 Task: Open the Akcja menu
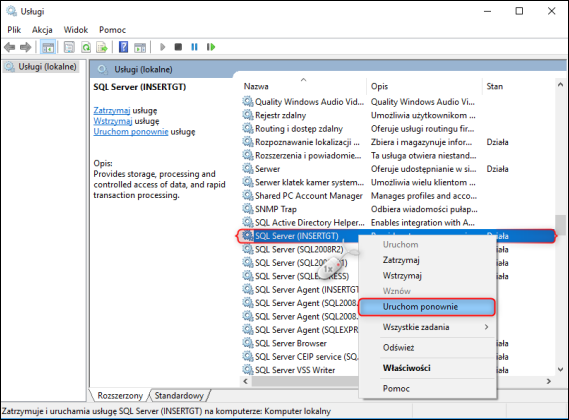click(42, 30)
